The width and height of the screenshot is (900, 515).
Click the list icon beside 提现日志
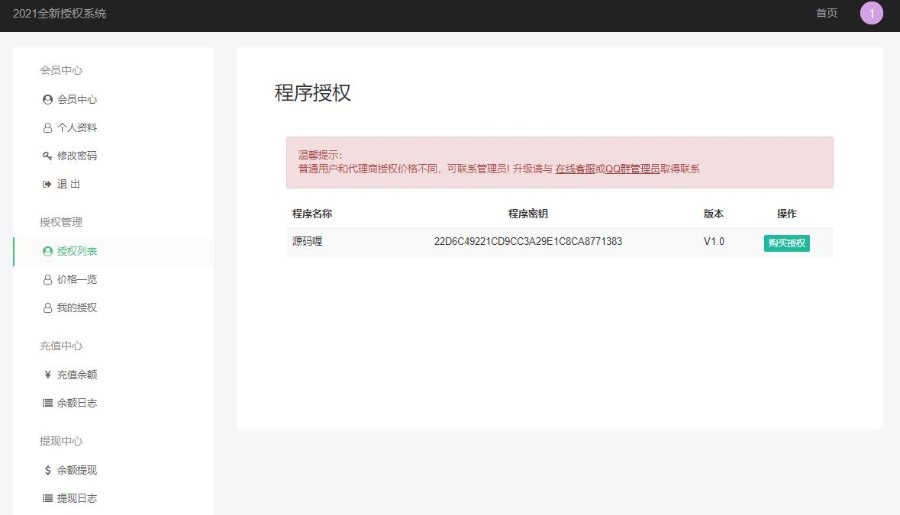pos(47,498)
